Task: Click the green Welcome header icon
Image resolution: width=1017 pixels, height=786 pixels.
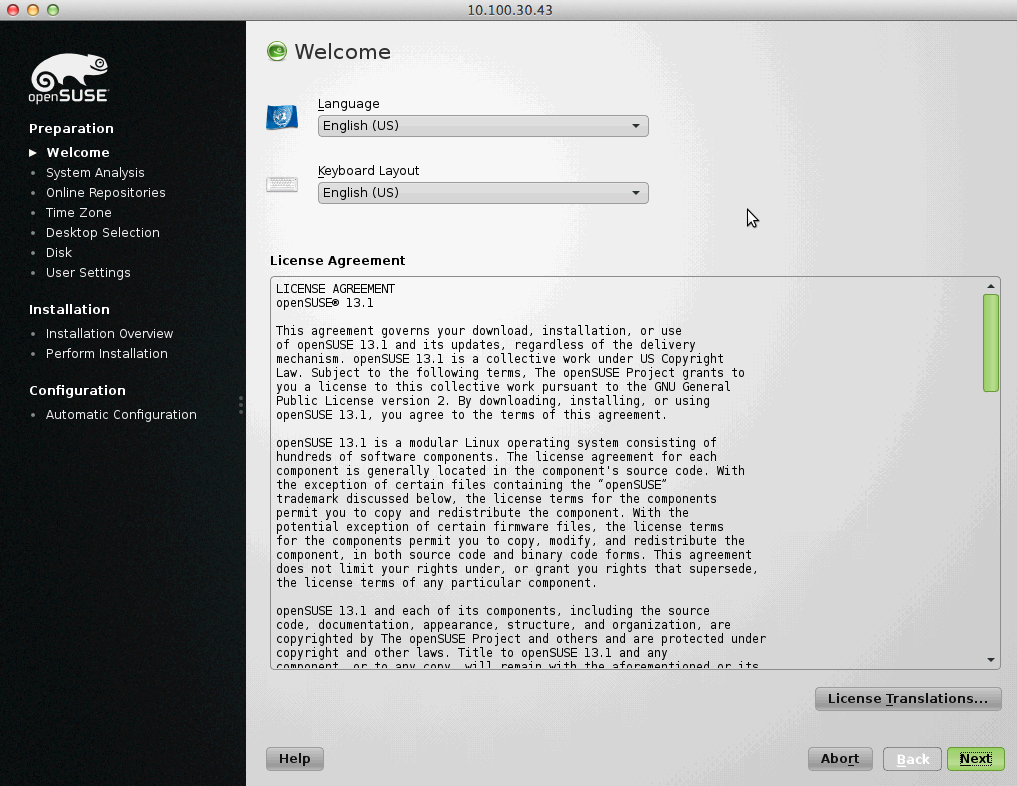Action: pyautogui.click(x=277, y=51)
